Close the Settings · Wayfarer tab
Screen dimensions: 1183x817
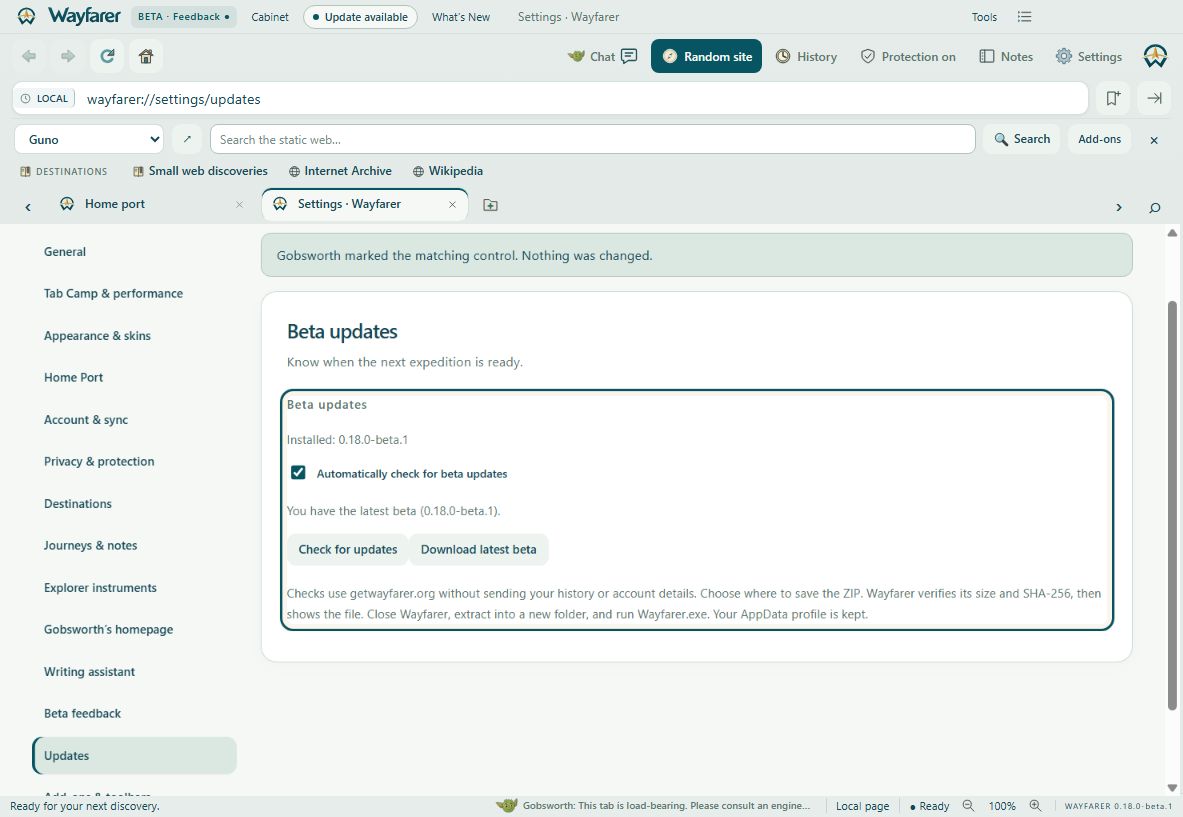coord(452,204)
